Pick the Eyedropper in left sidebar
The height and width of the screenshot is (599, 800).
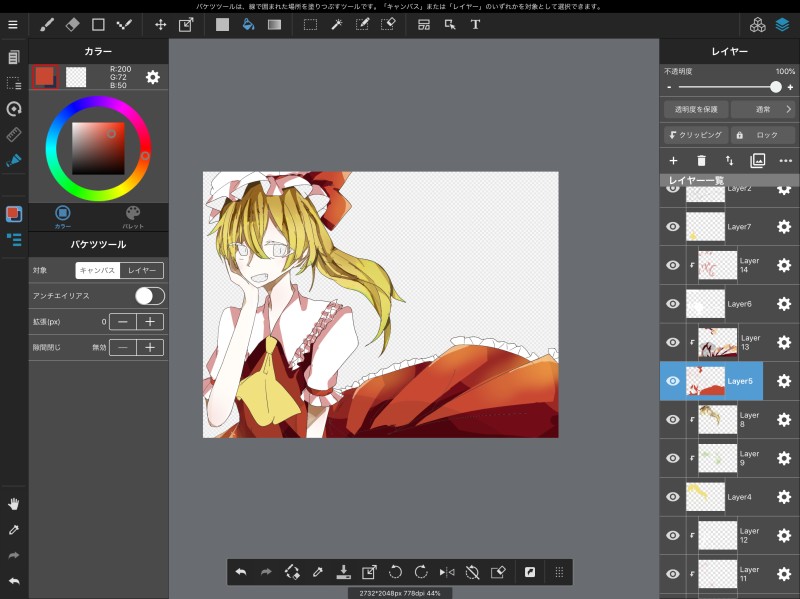click(x=14, y=530)
